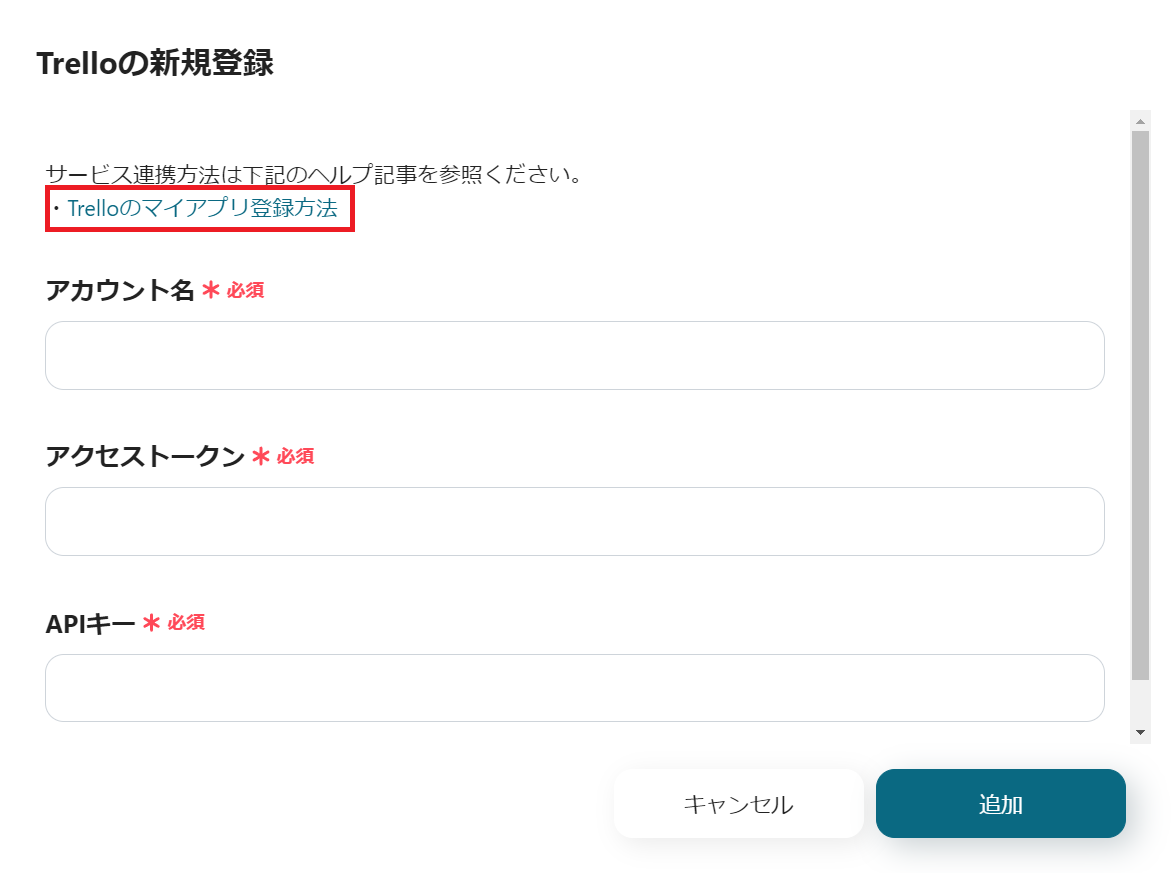Click the 必須 badge next to APIキー
Image resolution: width=1171 pixels, height=873 pixels.
[186, 623]
